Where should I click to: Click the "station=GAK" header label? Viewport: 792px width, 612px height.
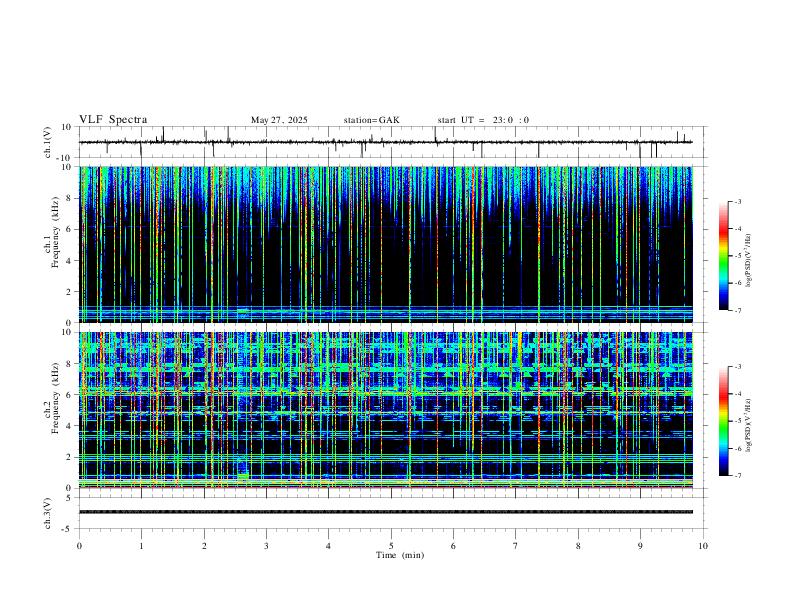[x=372, y=120]
